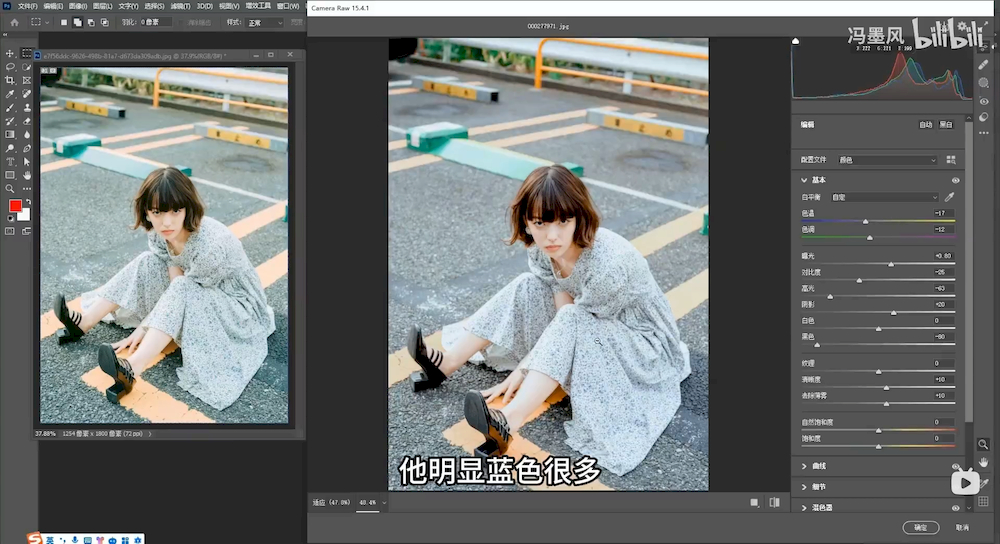The height and width of the screenshot is (544, 1000).
Task: Reset default foreground and background colors
Action: pyautogui.click(x=10, y=218)
